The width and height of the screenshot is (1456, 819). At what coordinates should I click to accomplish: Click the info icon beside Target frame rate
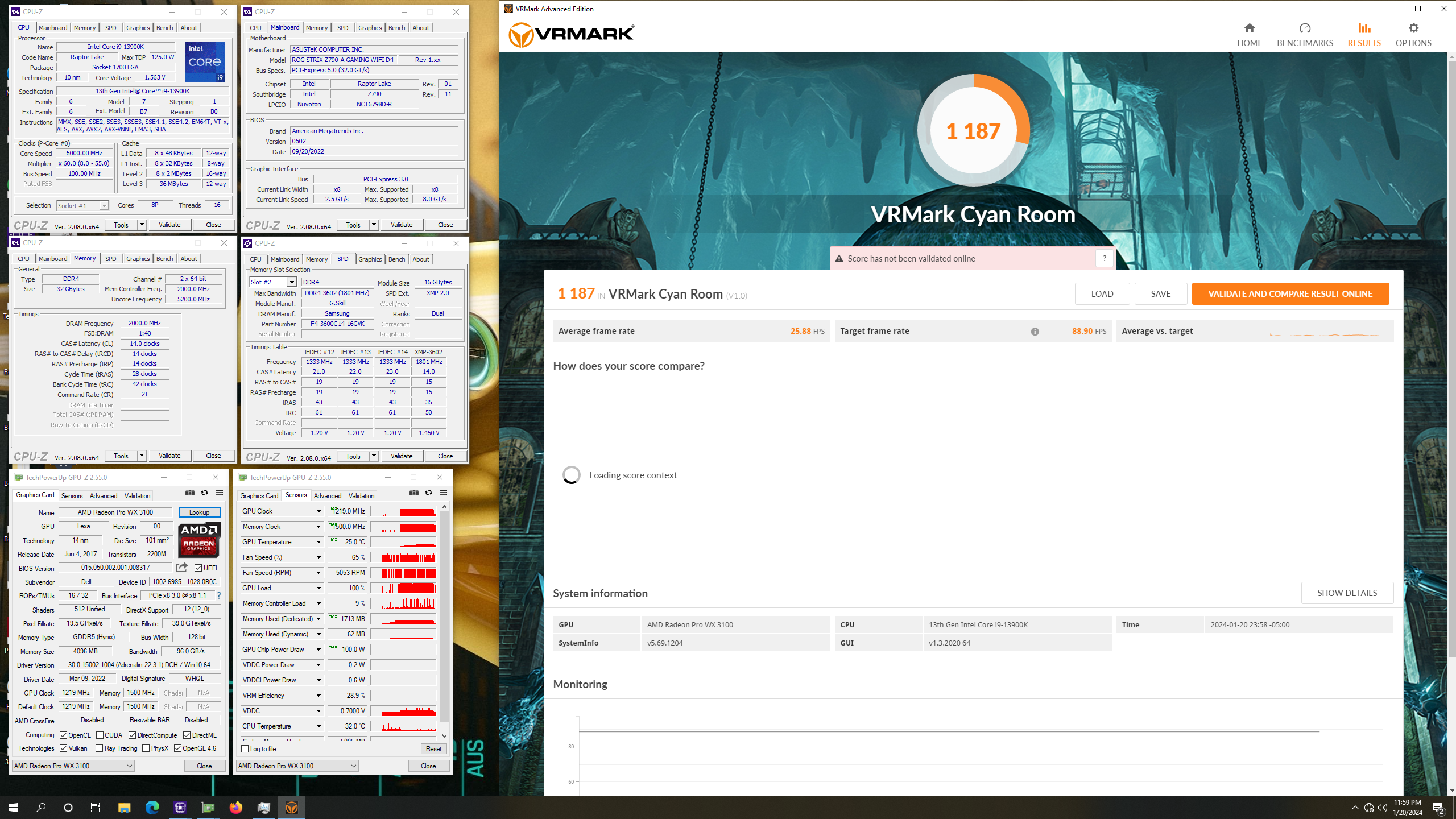coord(1035,332)
